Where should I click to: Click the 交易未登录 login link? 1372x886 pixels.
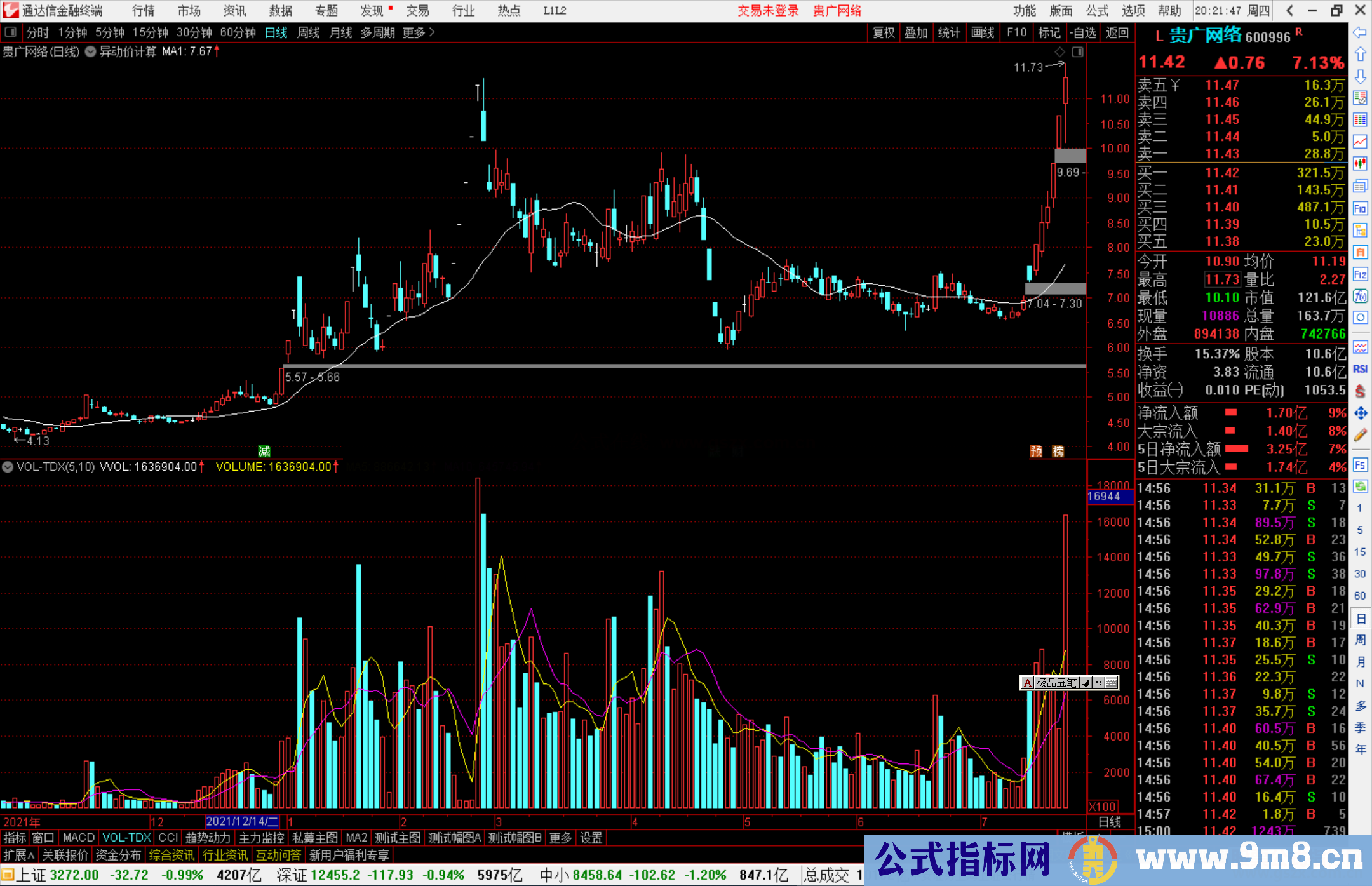[x=767, y=10]
